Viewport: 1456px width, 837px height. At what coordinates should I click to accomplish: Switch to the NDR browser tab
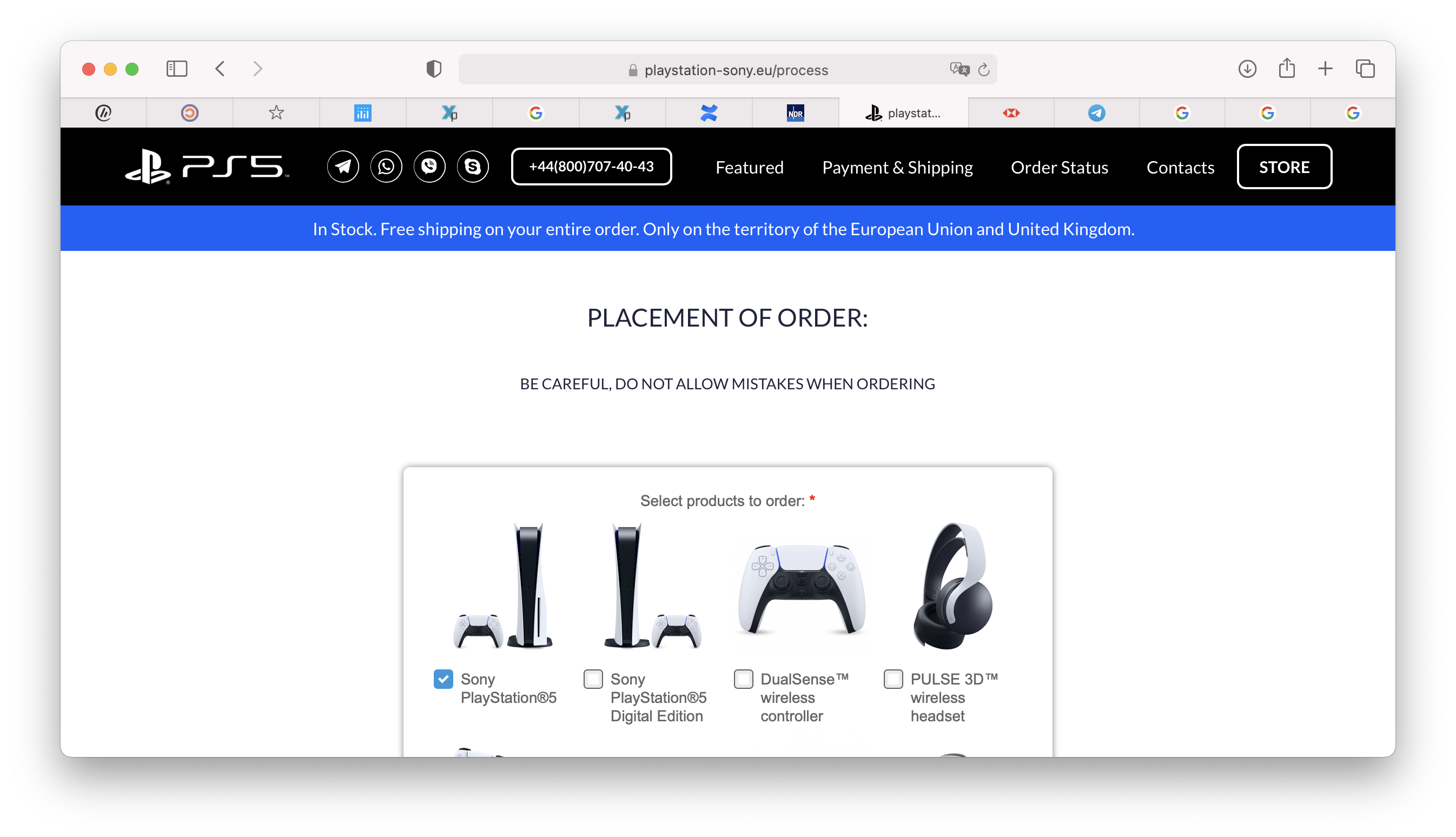(x=795, y=112)
